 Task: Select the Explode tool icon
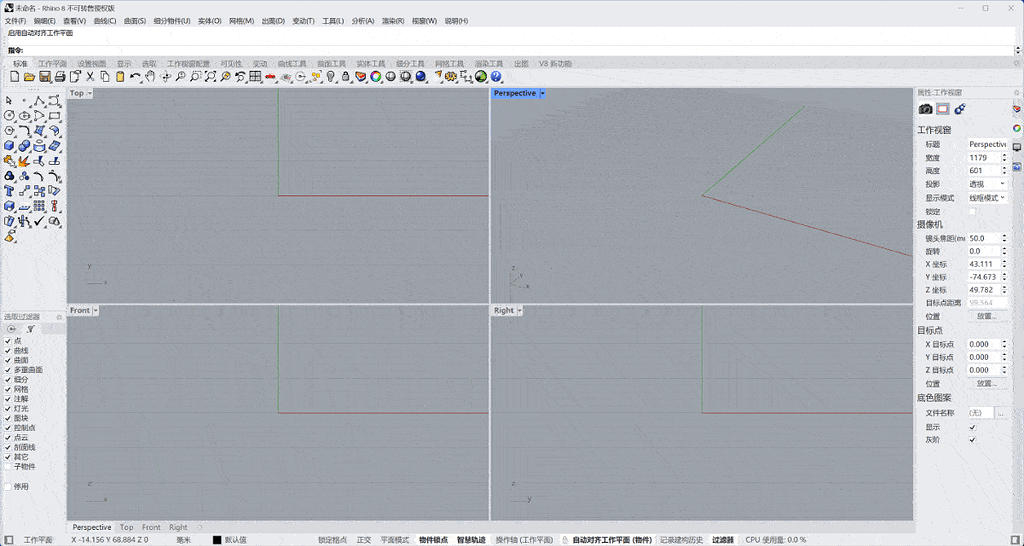pyautogui.click(x=24, y=161)
